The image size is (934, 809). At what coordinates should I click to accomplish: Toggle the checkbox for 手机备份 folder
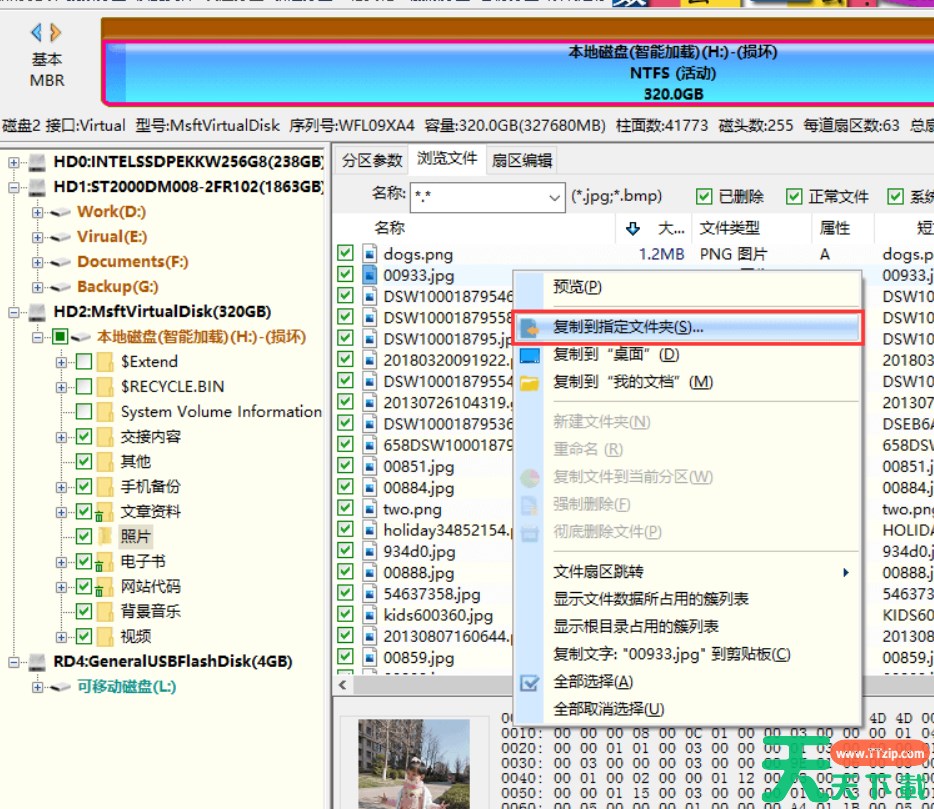pyautogui.click(x=84, y=487)
